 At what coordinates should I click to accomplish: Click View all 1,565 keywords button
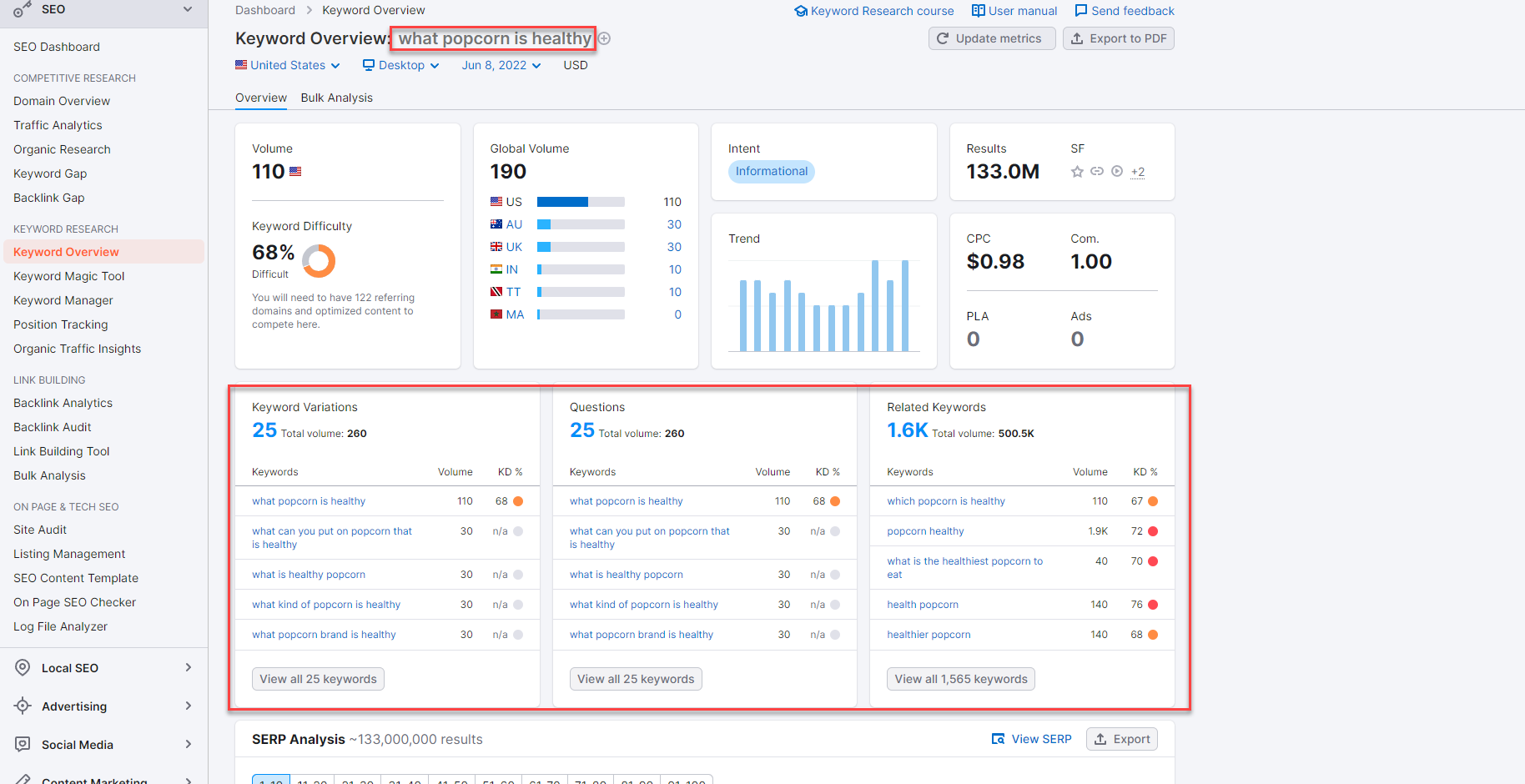coord(961,679)
